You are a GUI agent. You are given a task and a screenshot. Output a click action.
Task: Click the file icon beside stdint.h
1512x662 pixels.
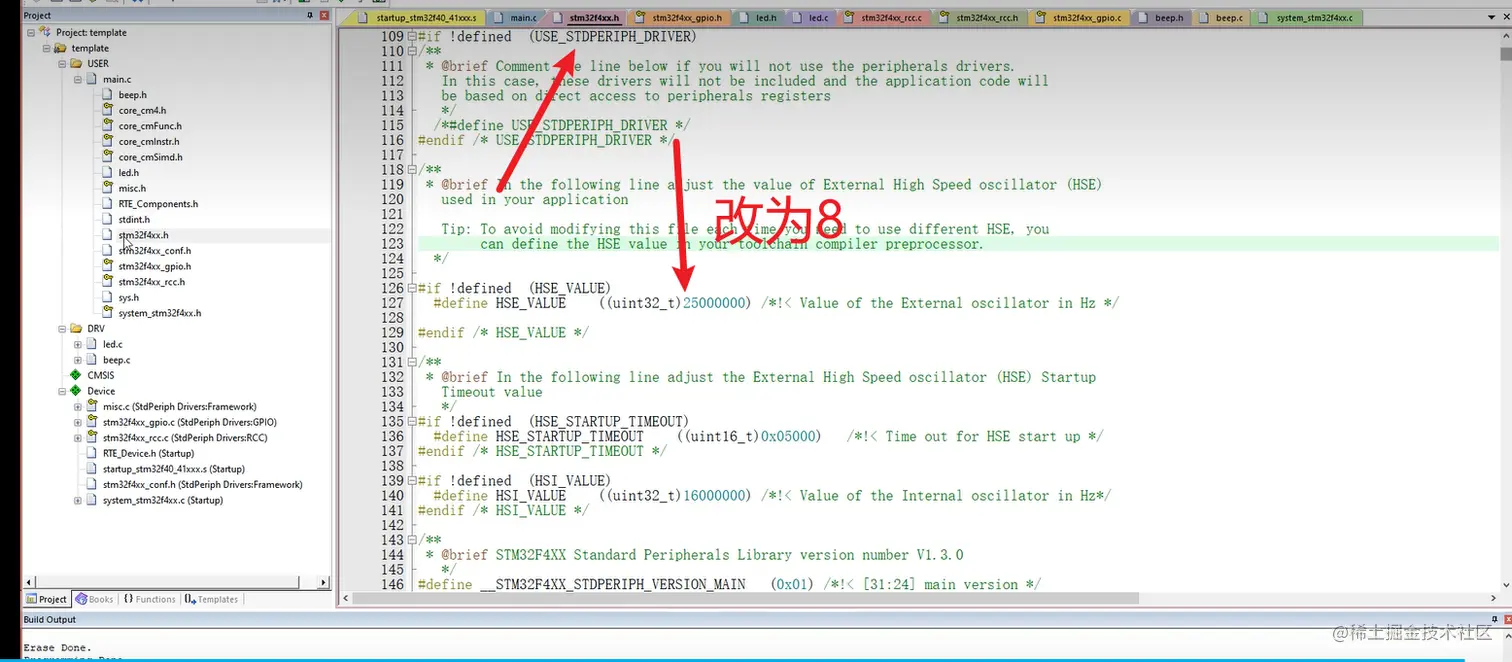(108, 219)
